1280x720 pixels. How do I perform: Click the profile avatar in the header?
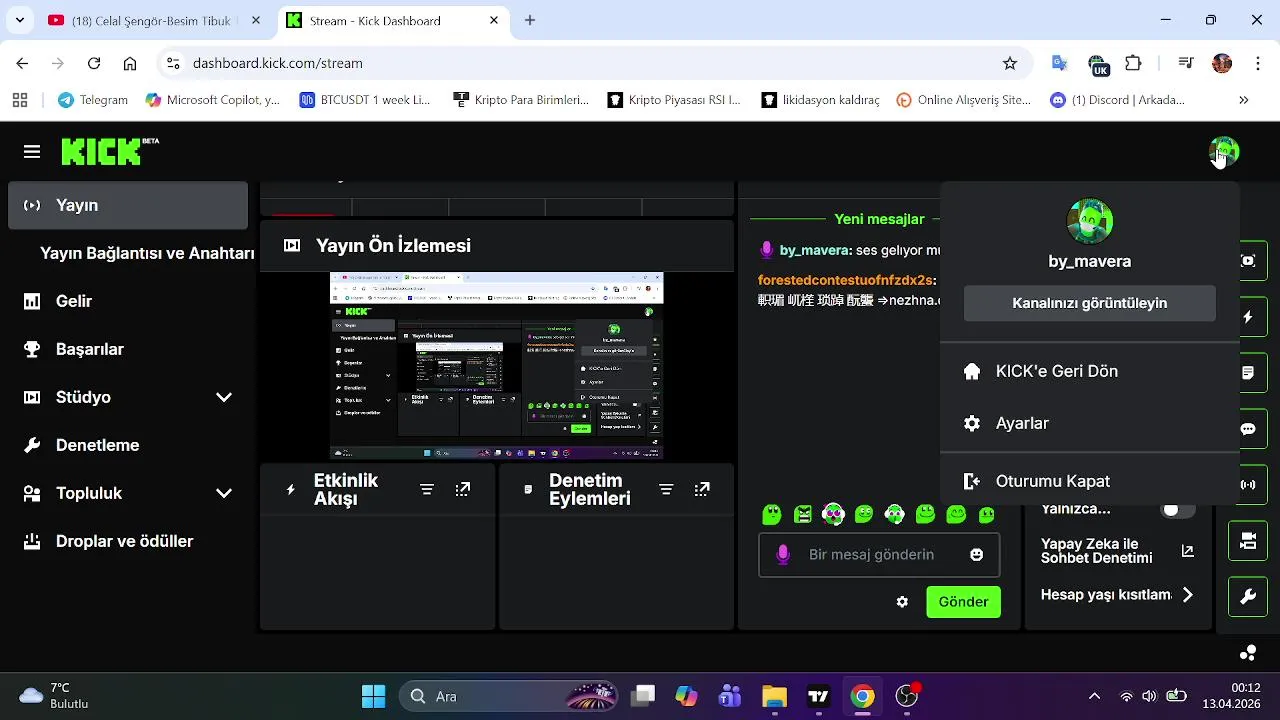(1224, 152)
